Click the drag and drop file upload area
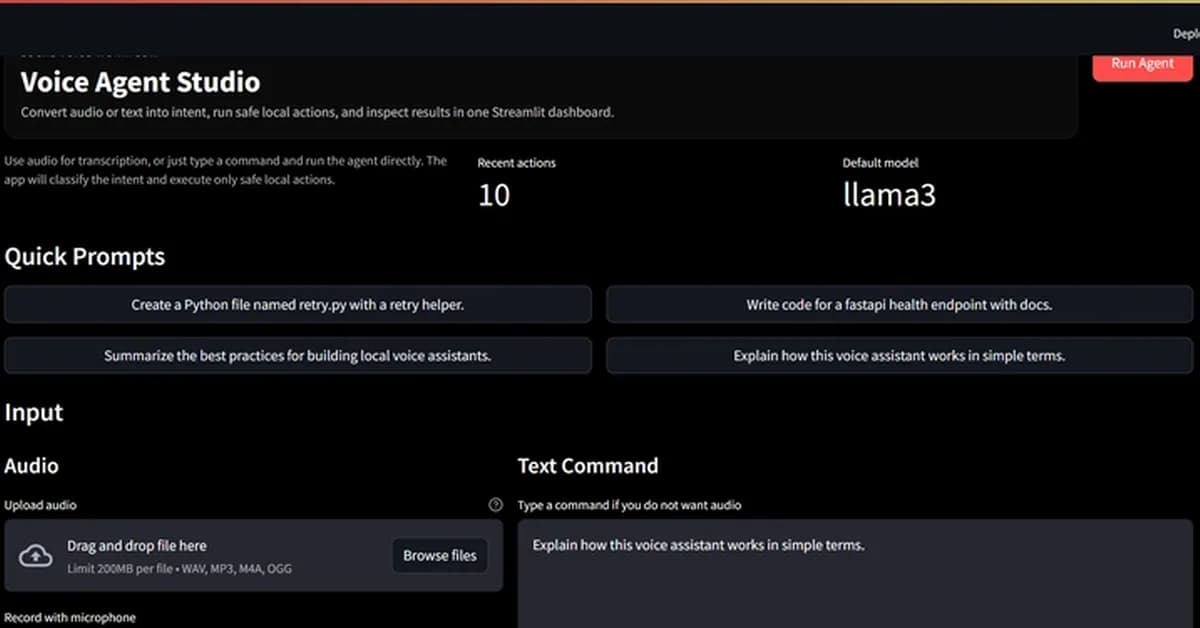The width and height of the screenshot is (1200, 628). (220, 555)
